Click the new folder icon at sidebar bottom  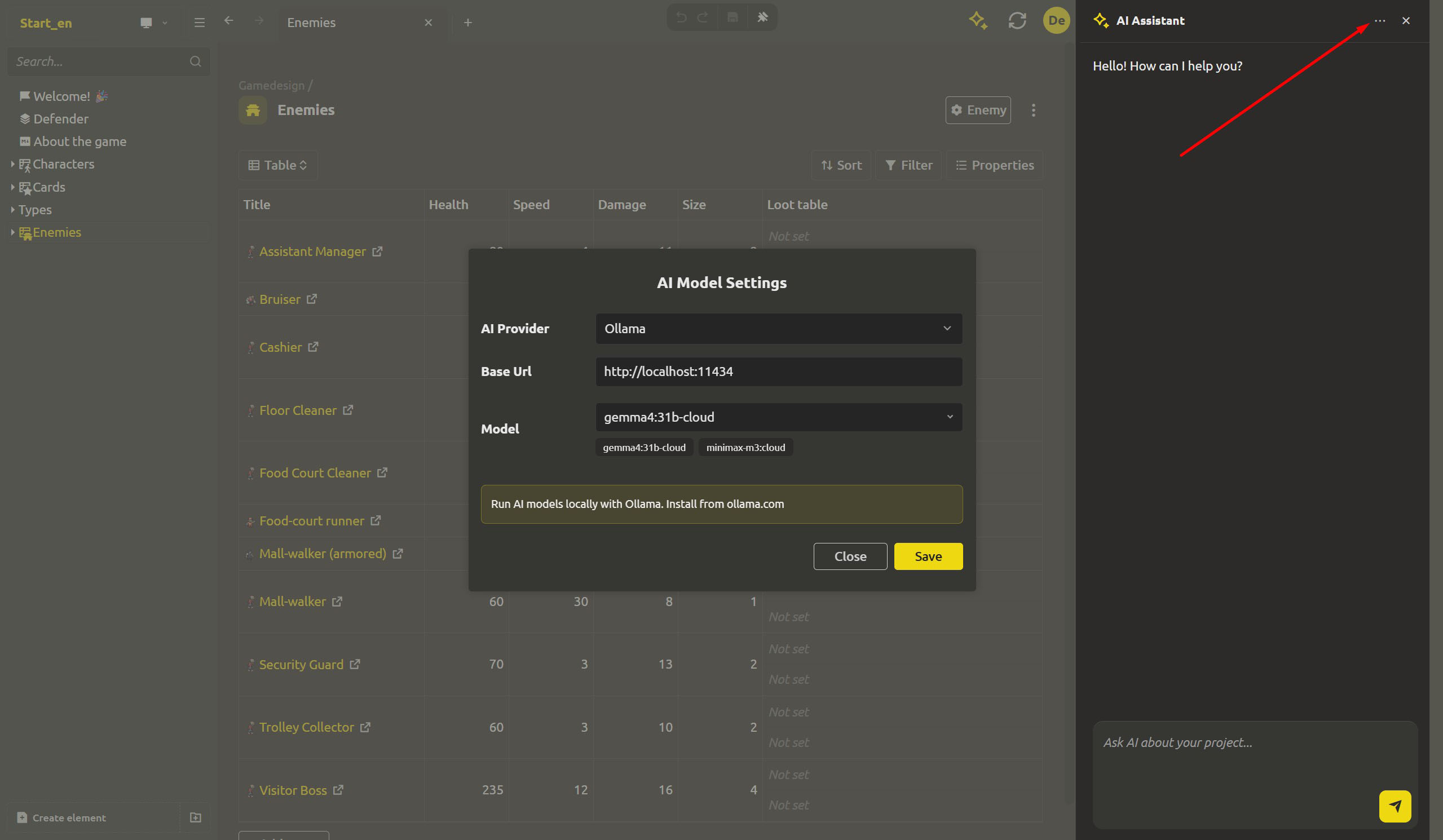coord(195,817)
